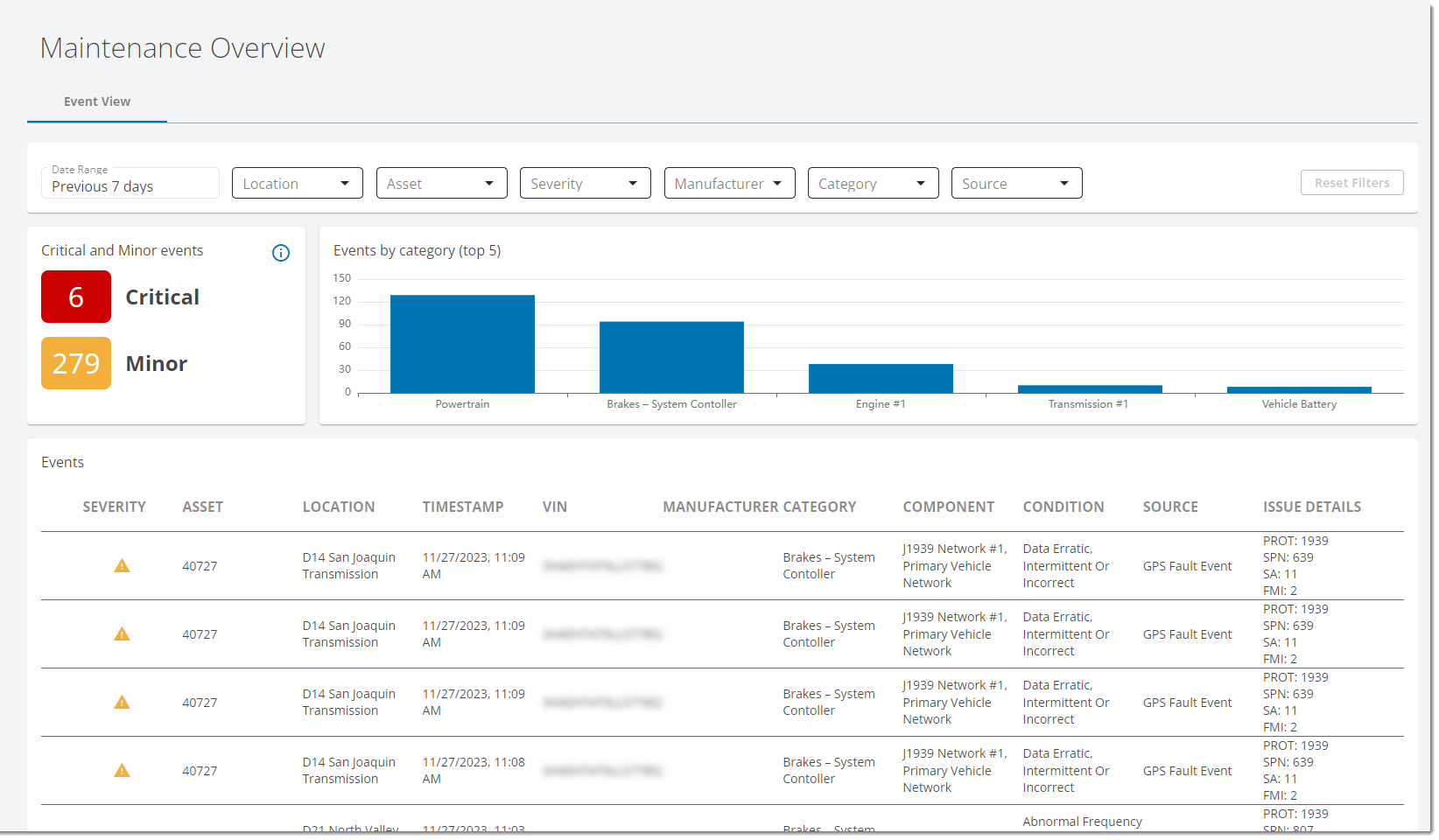Expand the Manufacturer filter dropdown

729,184
